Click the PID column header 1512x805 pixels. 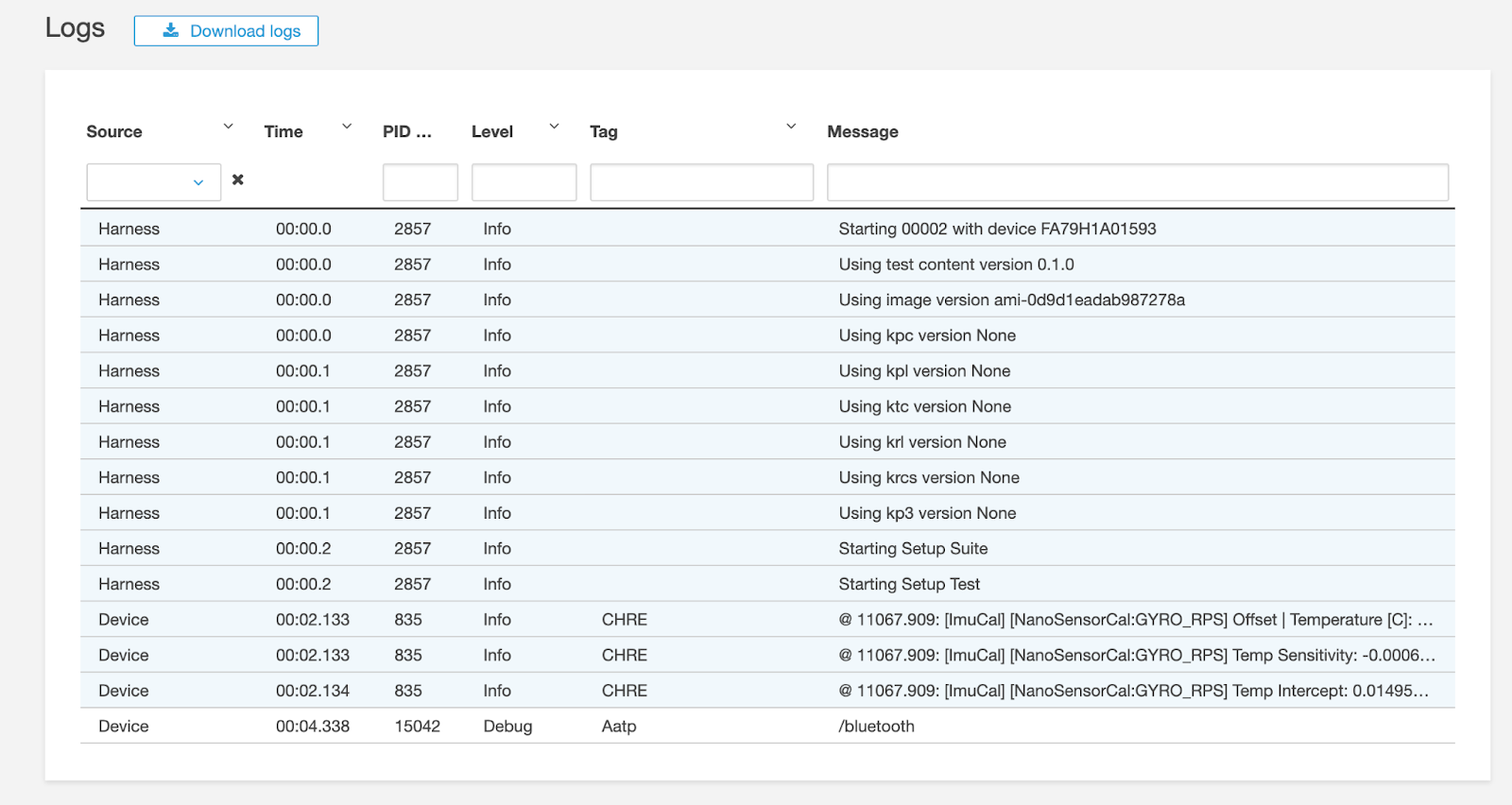click(407, 132)
